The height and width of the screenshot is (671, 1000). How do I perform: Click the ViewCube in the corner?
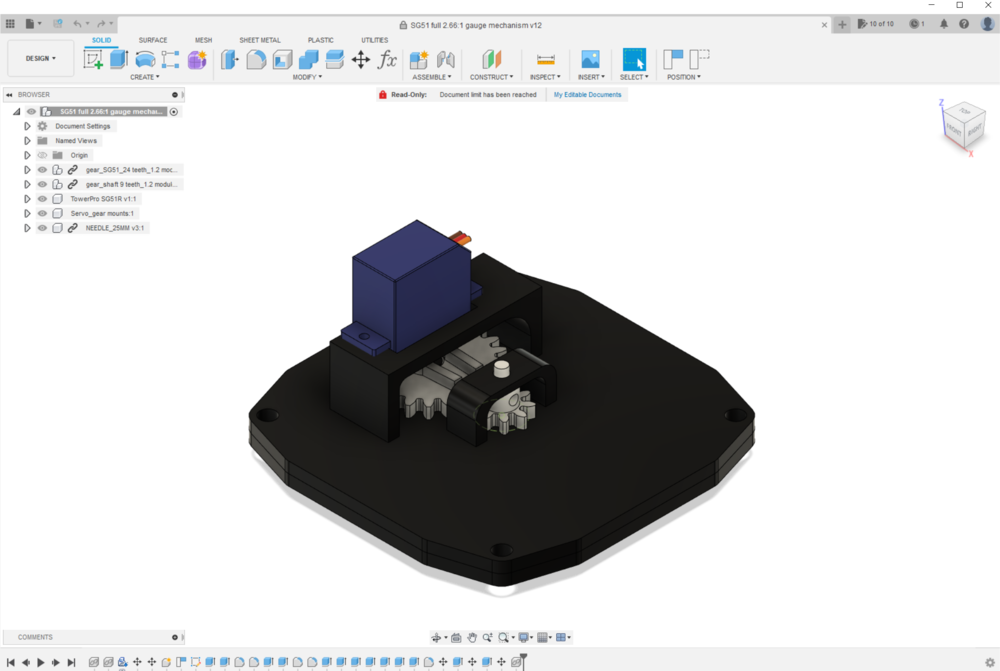click(x=963, y=124)
